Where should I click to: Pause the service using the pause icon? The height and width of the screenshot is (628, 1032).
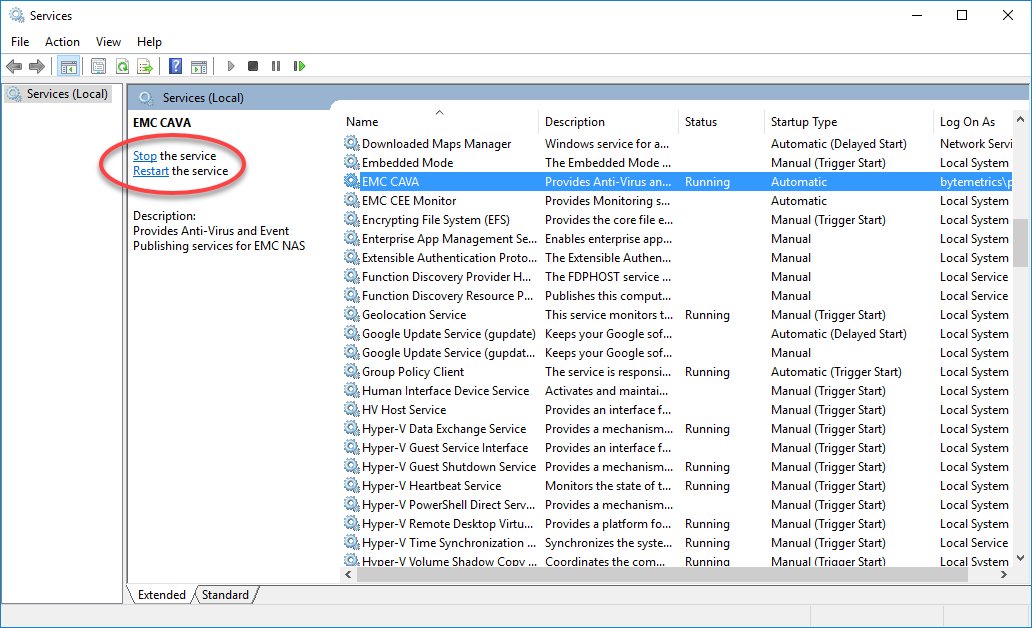[x=276, y=66]
